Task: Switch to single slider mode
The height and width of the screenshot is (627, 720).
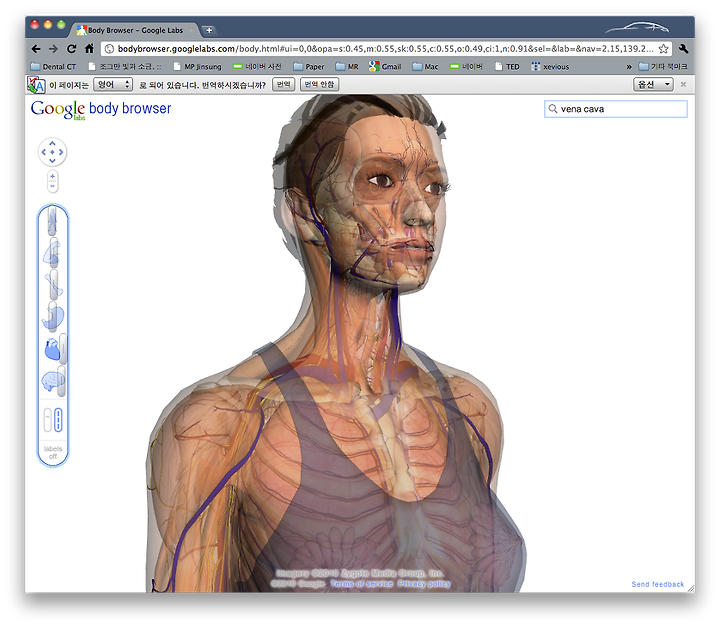Action: pyautogui.click(x=47, y=420)
